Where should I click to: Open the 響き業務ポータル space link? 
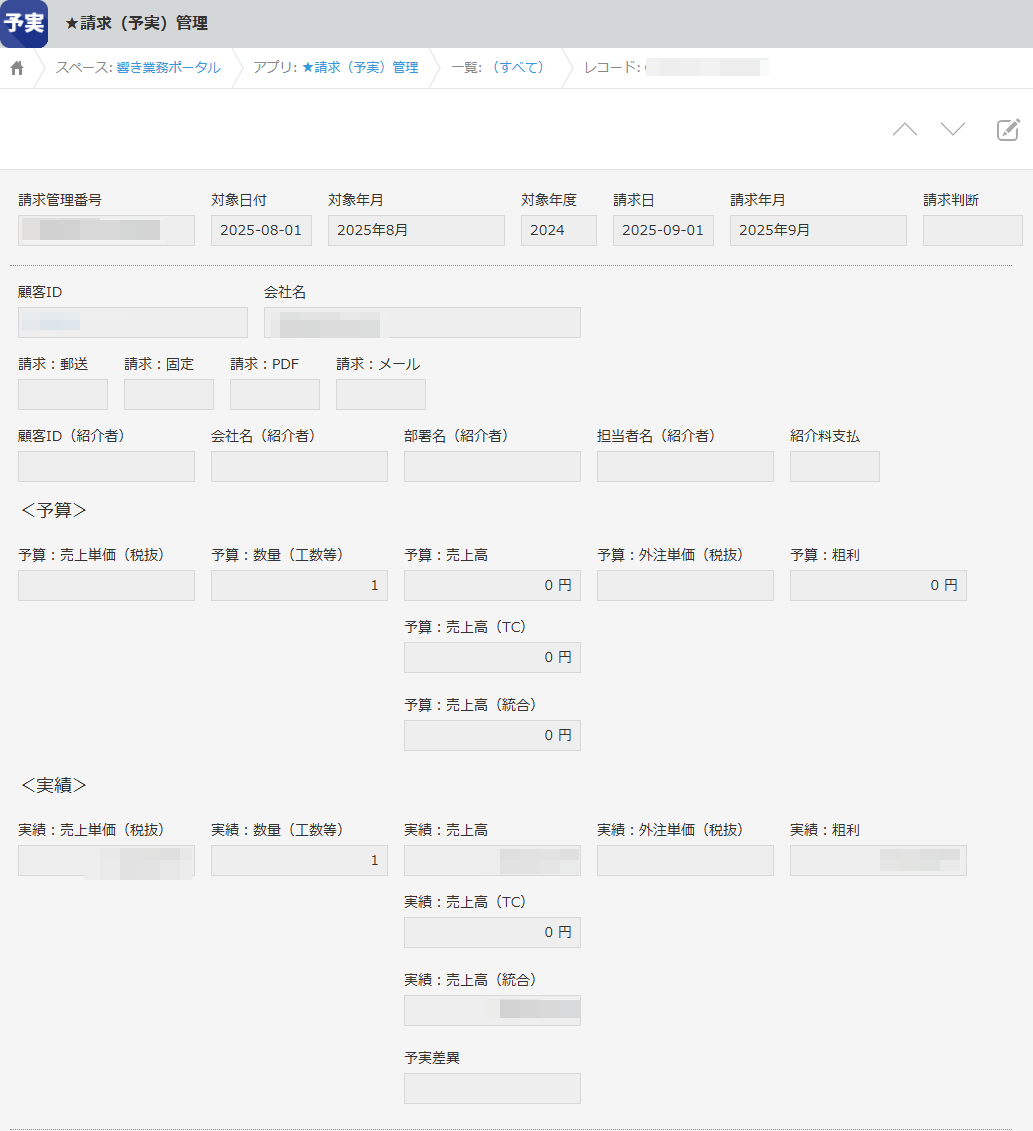click(x=168, y=68)
